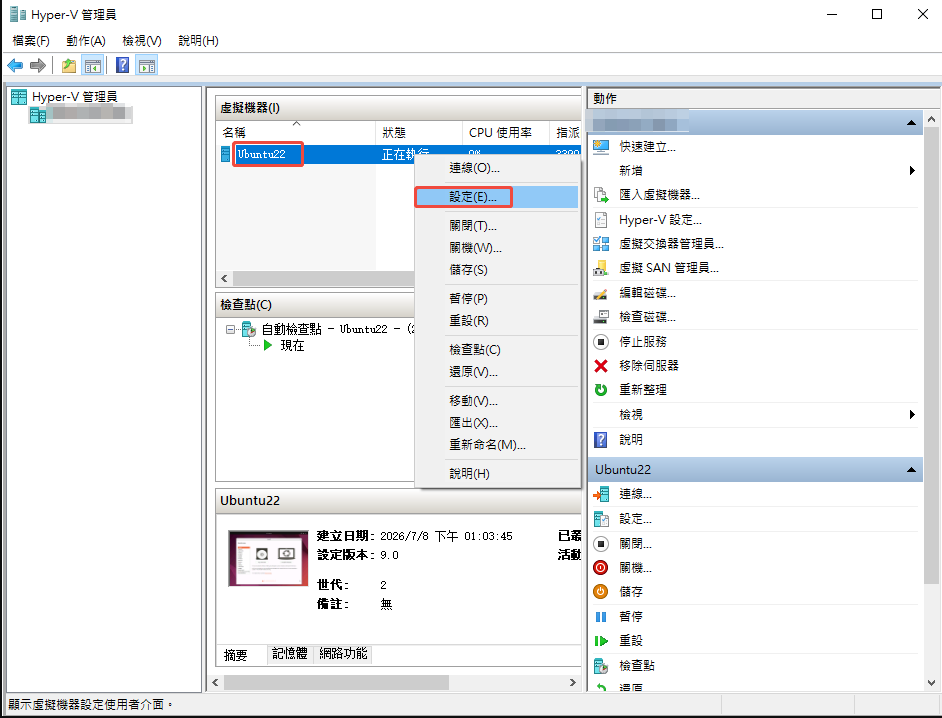Click the Ubuntu22 VM preview thumbnail

[269, 558]
